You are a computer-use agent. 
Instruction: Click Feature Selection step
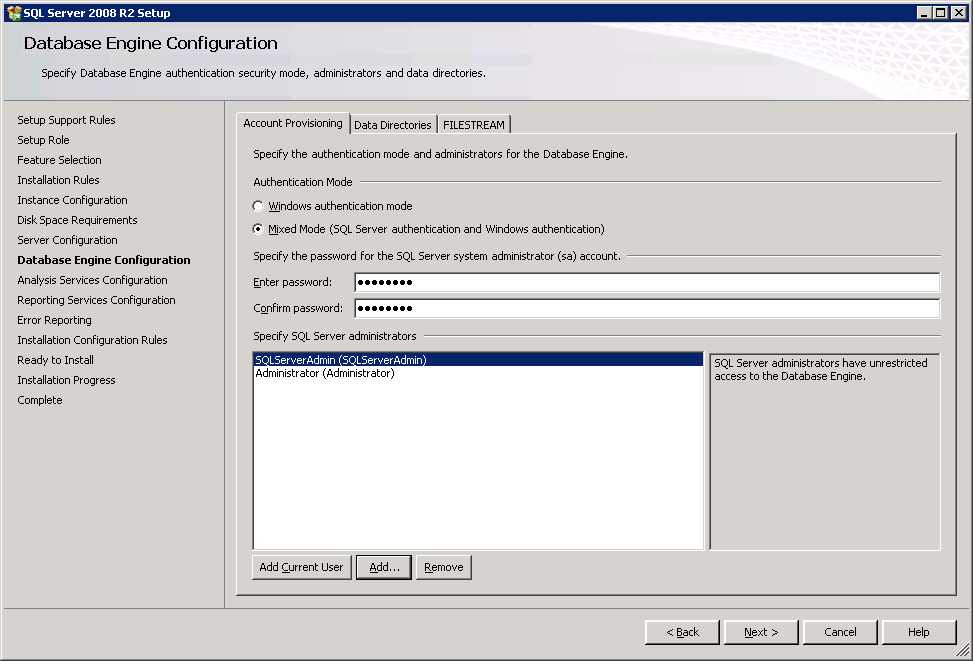pyautogui.click(x=60, y=160)
